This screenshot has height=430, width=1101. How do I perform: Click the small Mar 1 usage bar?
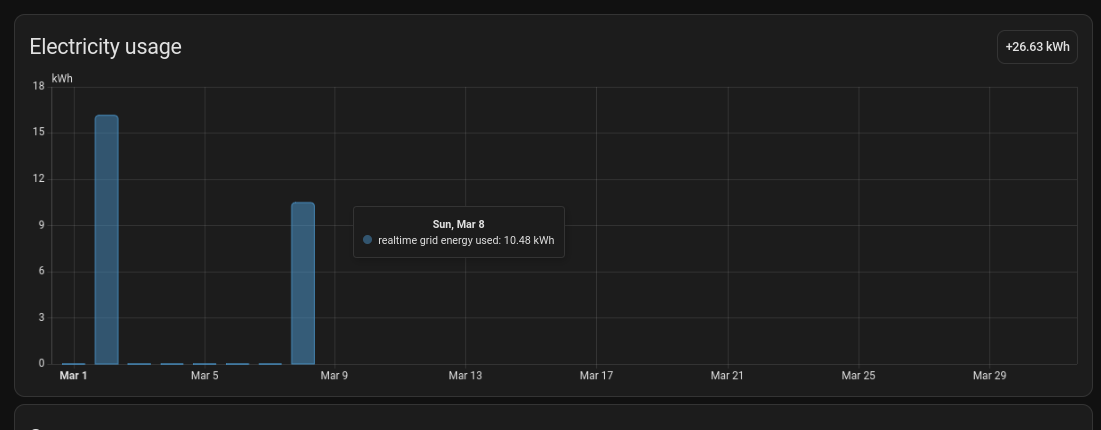tap(74, 363)
